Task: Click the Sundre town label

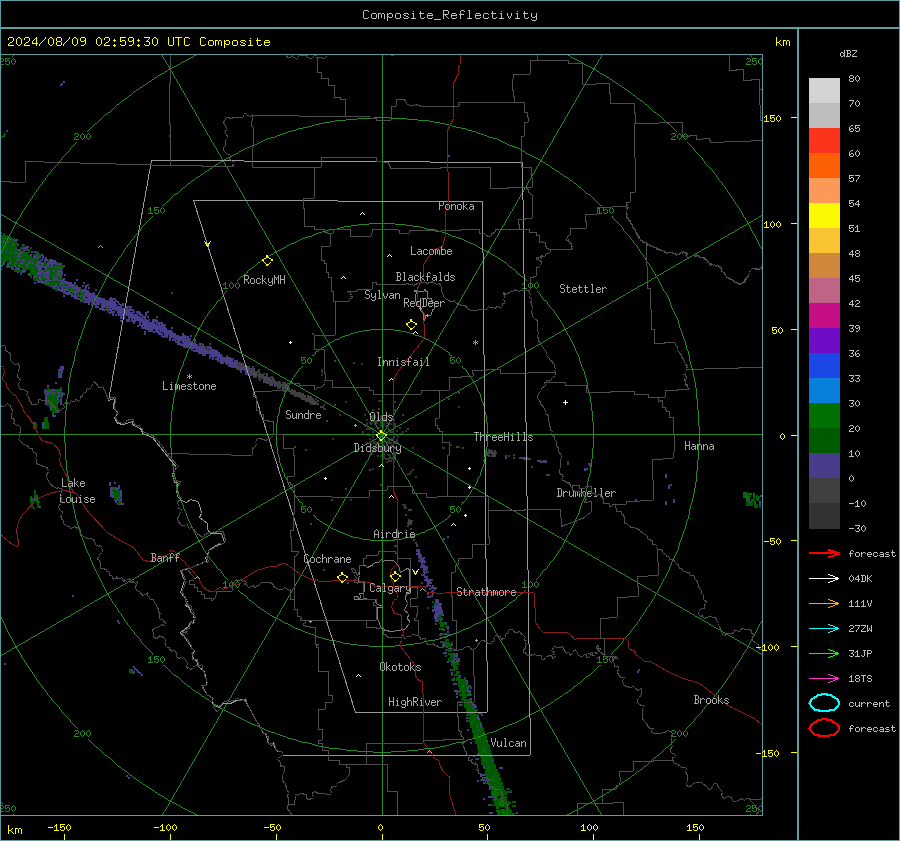Action: tap(303, 414)
